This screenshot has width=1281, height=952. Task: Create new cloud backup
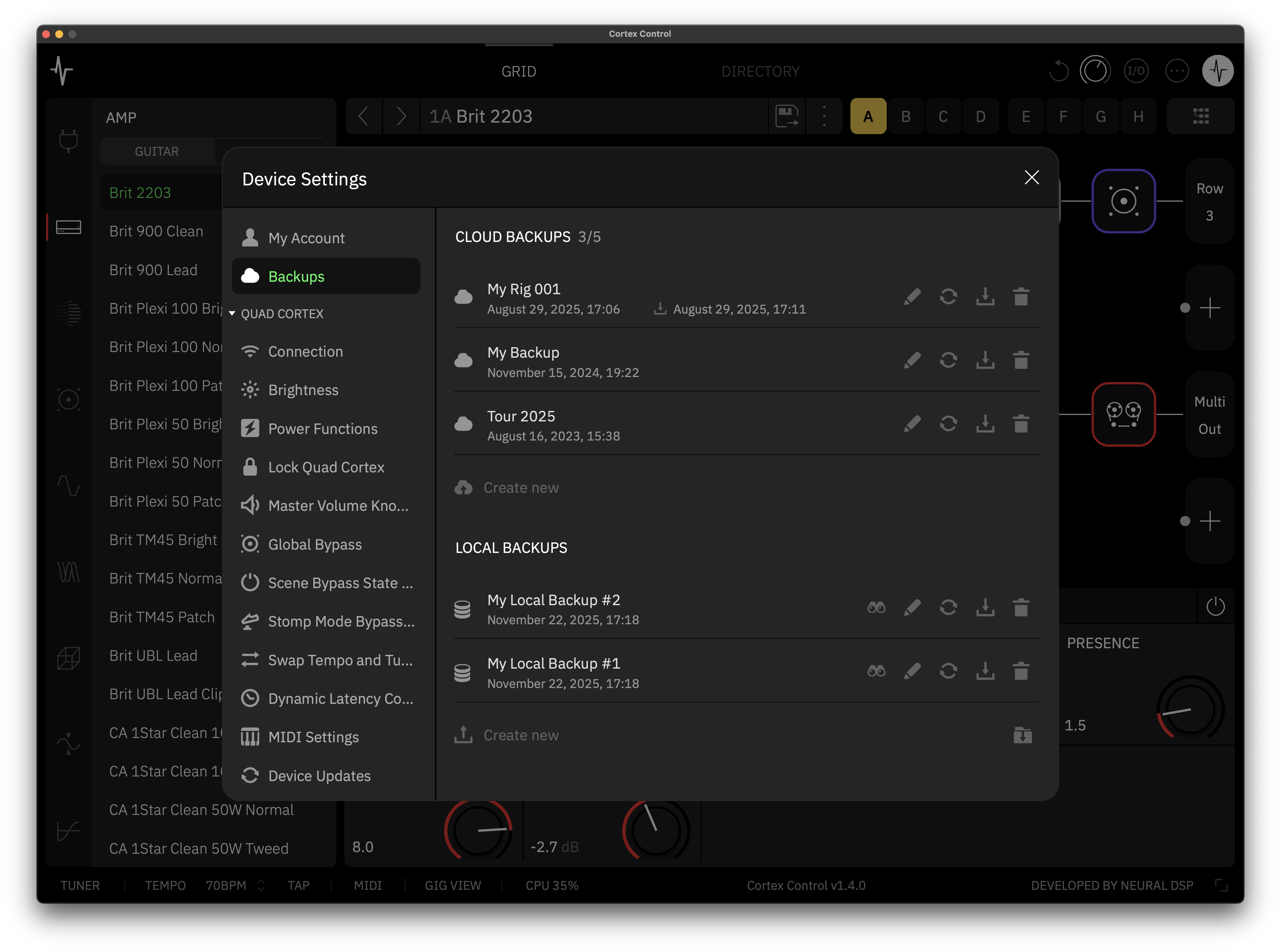coord(520,488)
